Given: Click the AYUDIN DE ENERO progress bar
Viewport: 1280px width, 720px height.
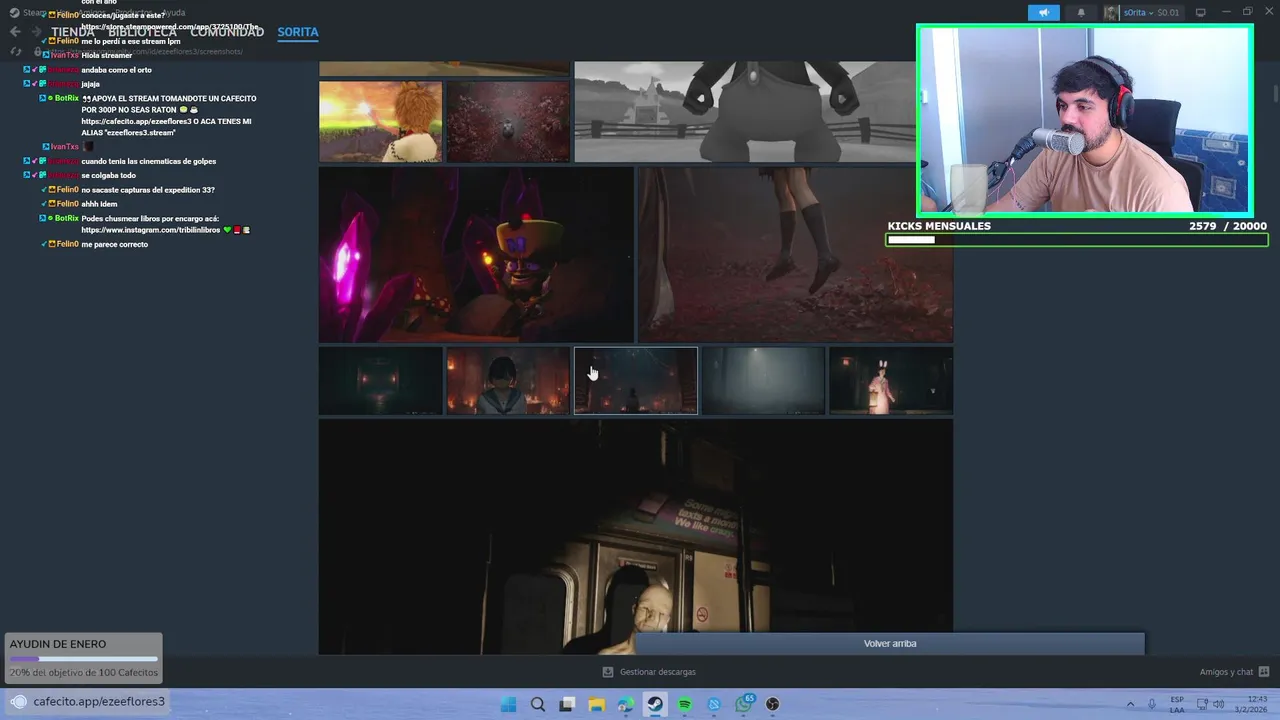Looking at the screenshot, I should 83,659.
